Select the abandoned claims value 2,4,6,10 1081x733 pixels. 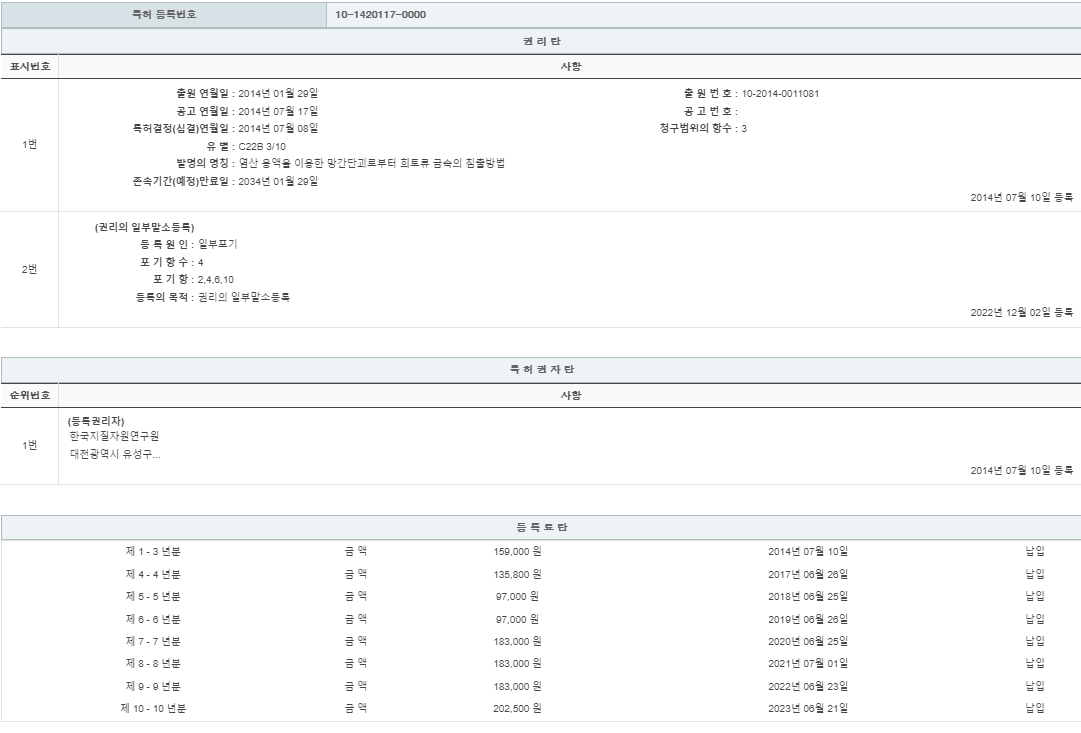point(216,279)
